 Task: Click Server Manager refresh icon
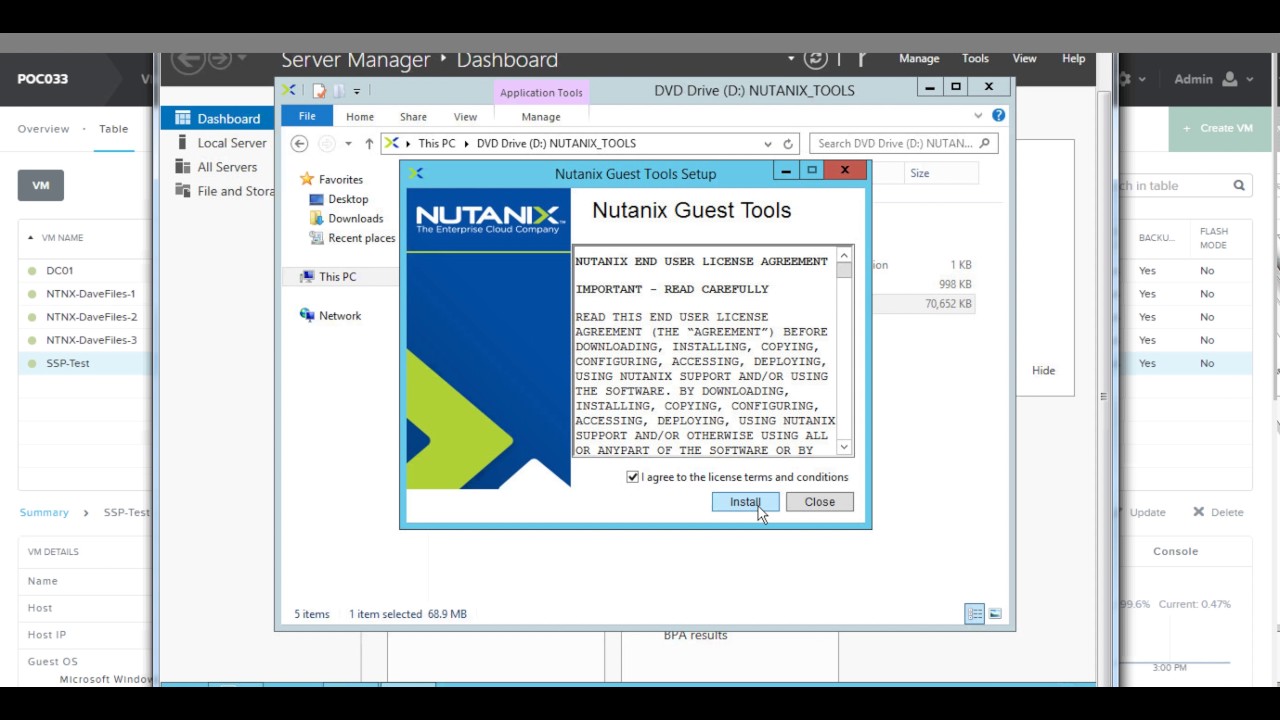pos(816,59)
